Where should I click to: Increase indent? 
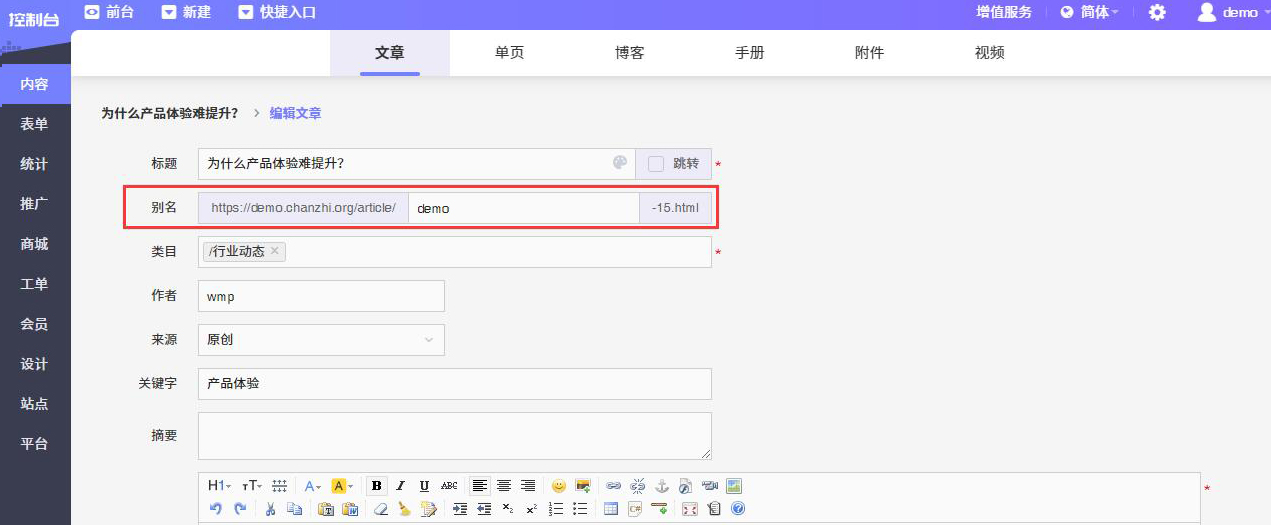(460, 508)
